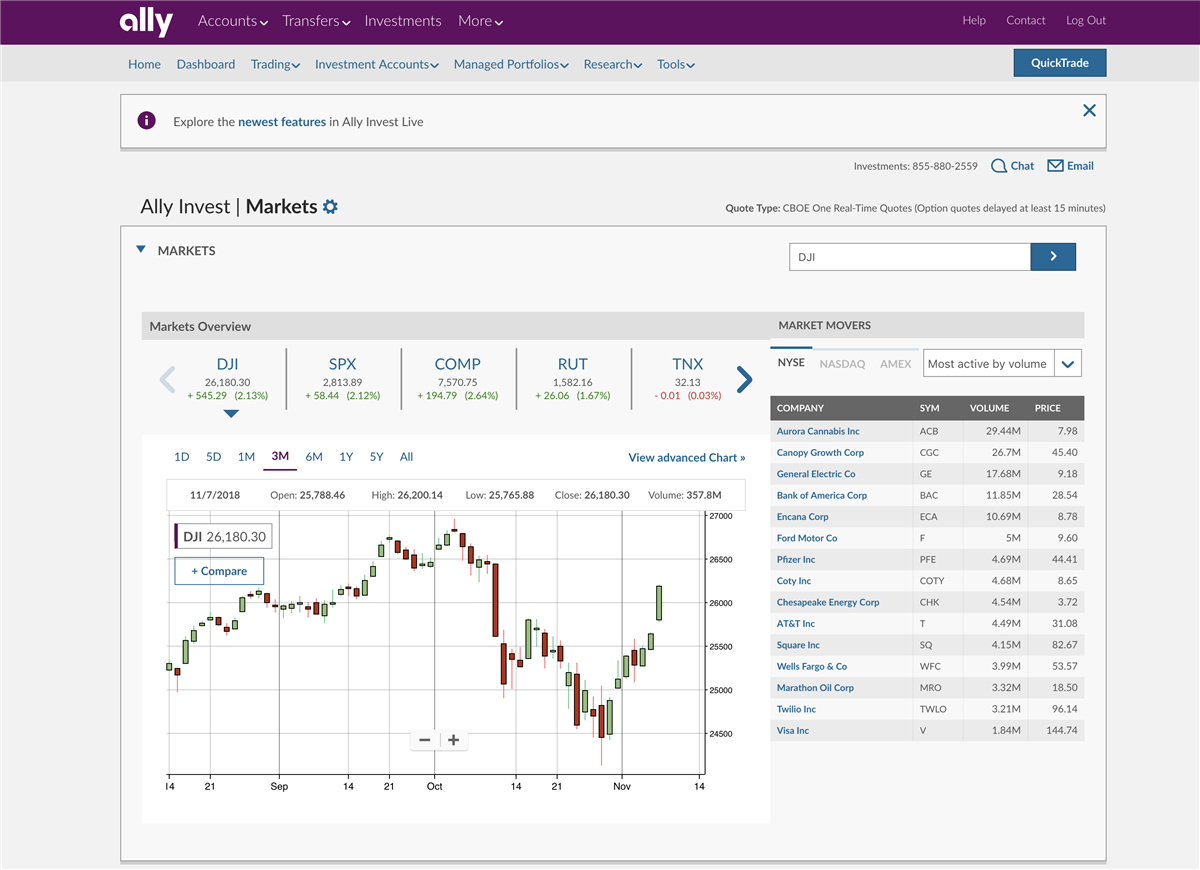
Task: Click the Chat bubble icon
Action: [998, 166]
